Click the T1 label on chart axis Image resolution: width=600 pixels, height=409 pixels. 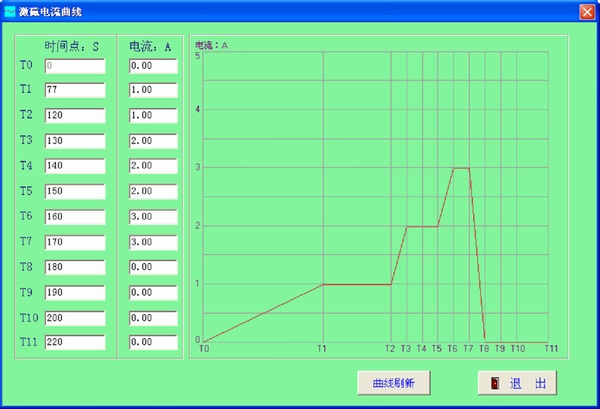[x=321, y=349]
